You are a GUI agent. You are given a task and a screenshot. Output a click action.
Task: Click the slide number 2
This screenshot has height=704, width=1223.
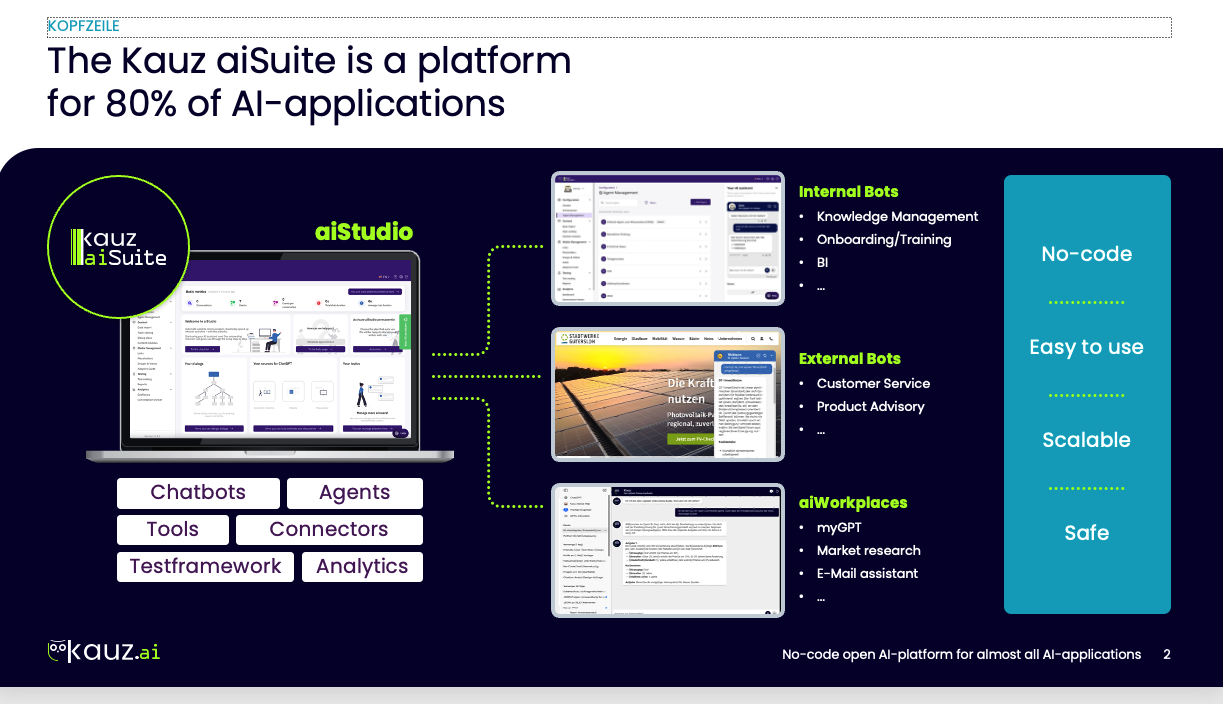pos(1167,654)
